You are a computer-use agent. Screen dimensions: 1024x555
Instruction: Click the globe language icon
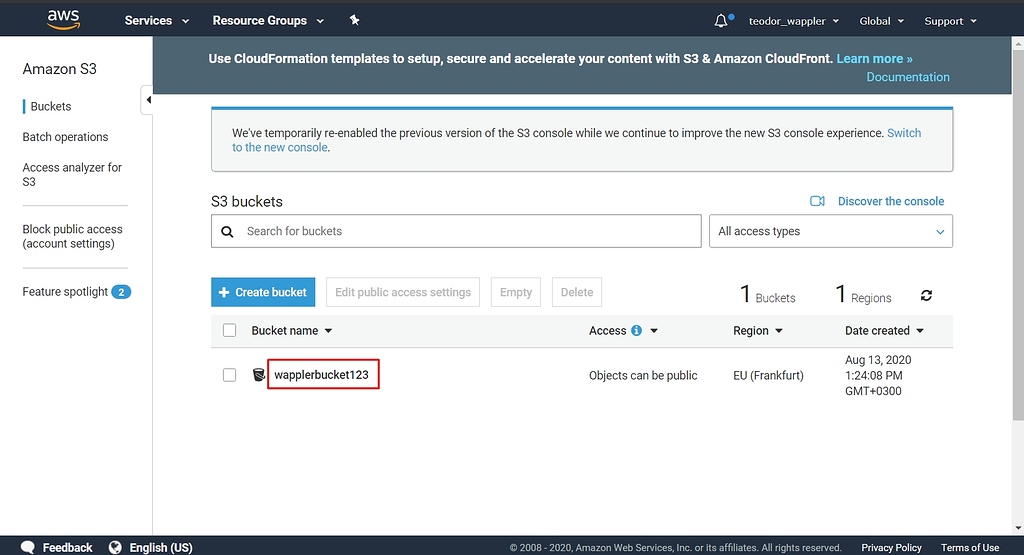(115, 547)
